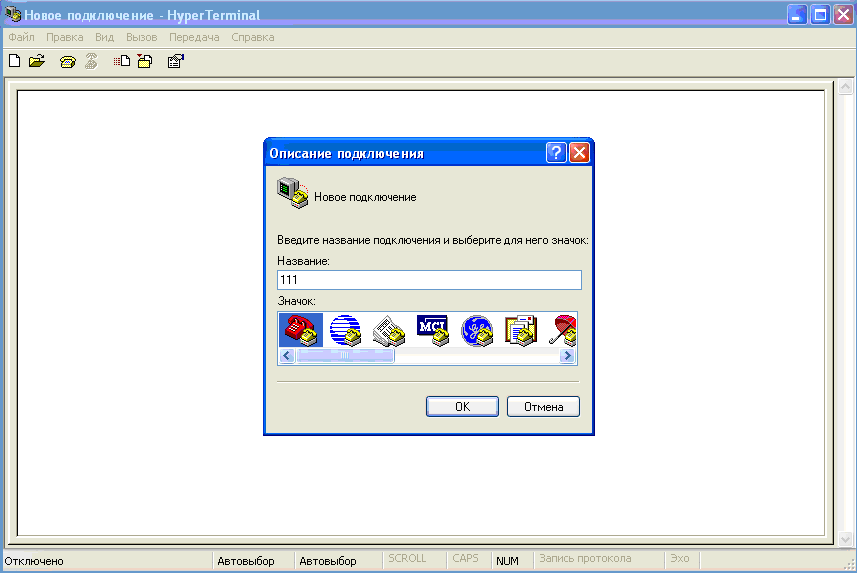Click the Запись протокола status text
858x573 pixels.
[x=585, y=558]
